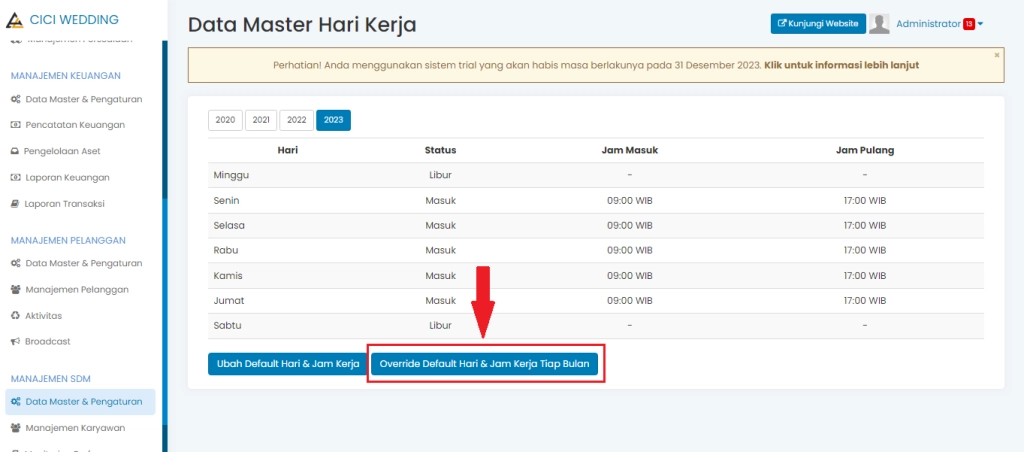
Task: Open the Aktivitas menu item
Action: click(x=44, y=316)
